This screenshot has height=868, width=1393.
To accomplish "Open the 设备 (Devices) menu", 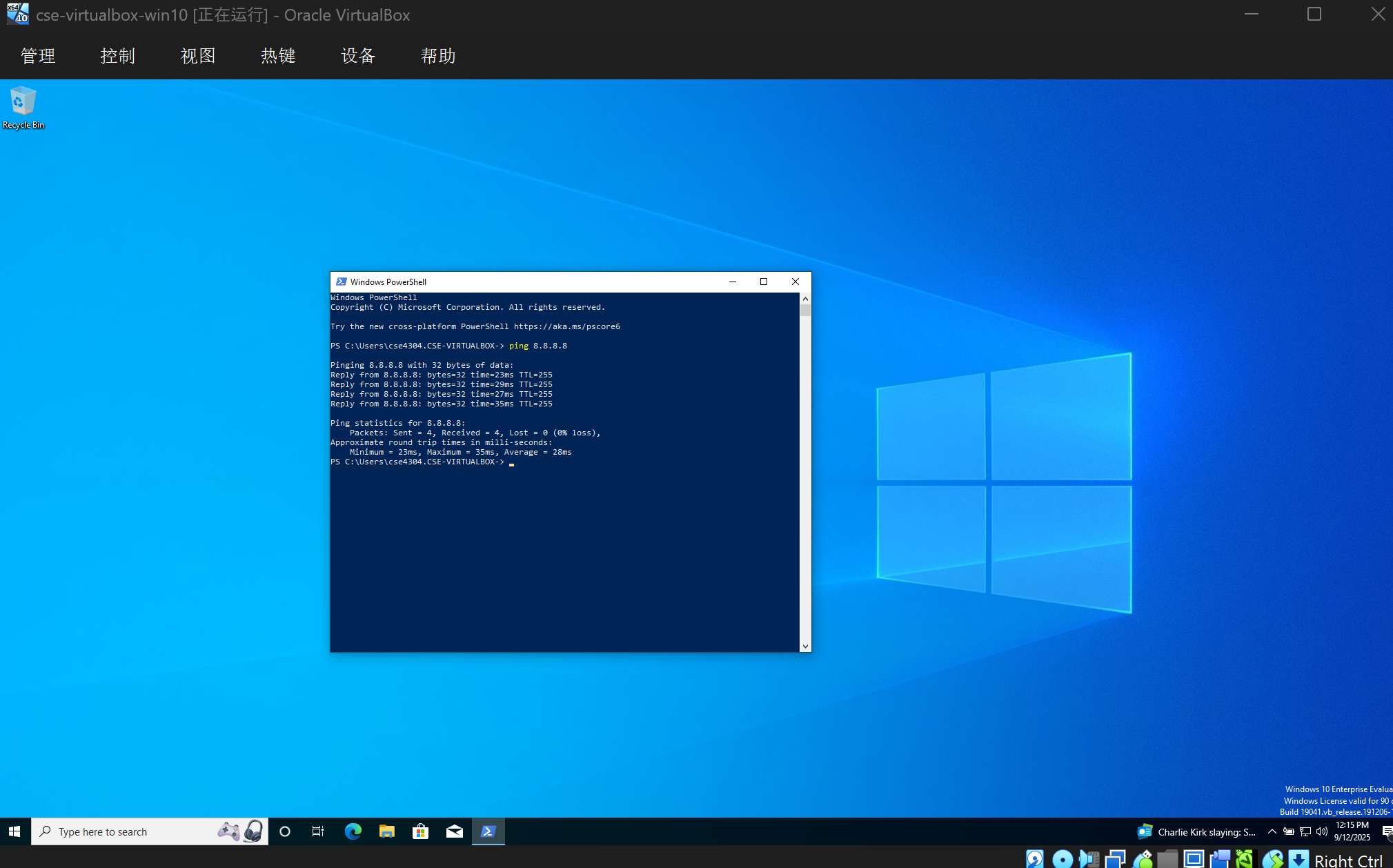I will [357, 56].
